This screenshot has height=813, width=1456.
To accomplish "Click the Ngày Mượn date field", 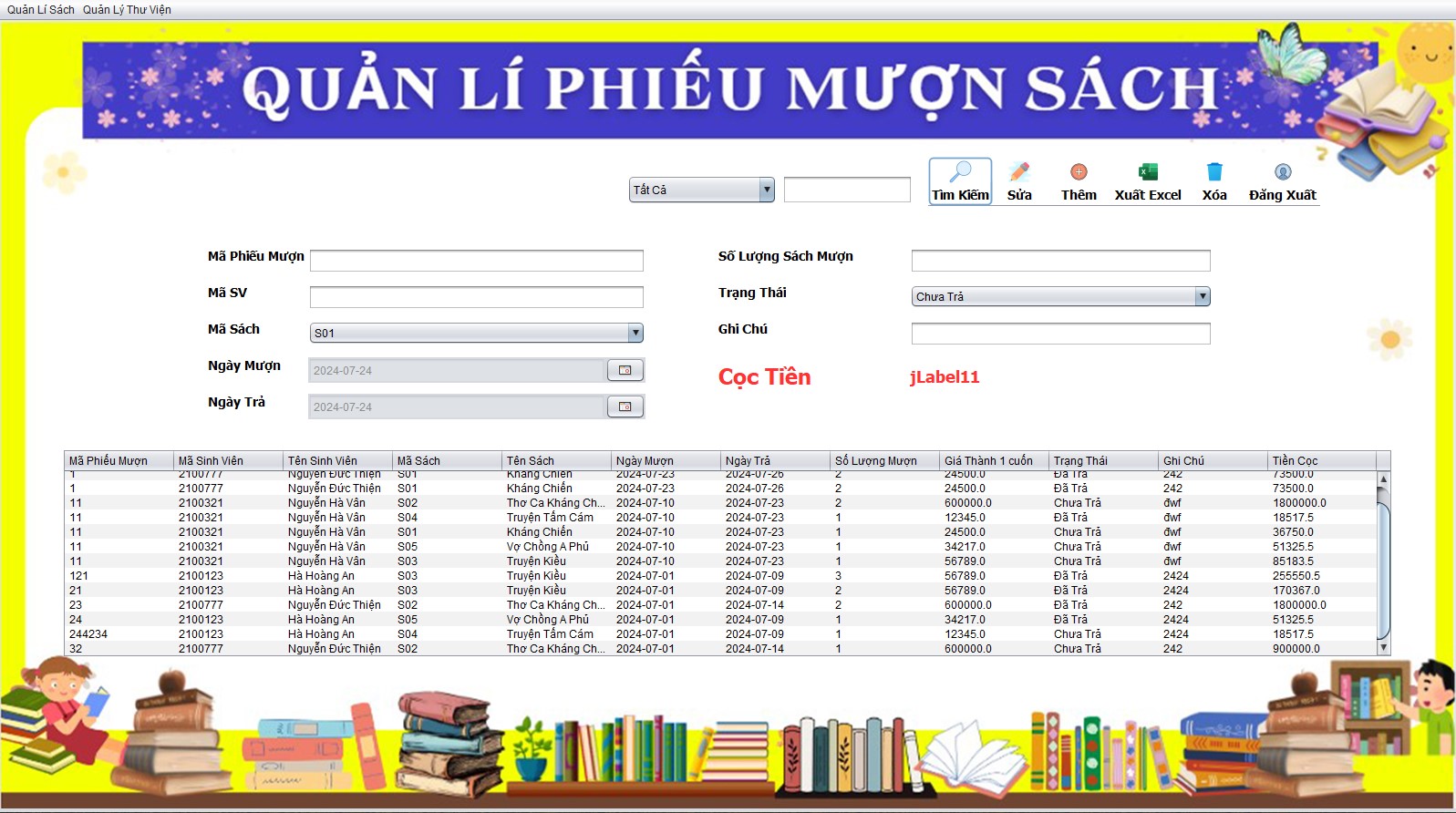I will point(458,370).
